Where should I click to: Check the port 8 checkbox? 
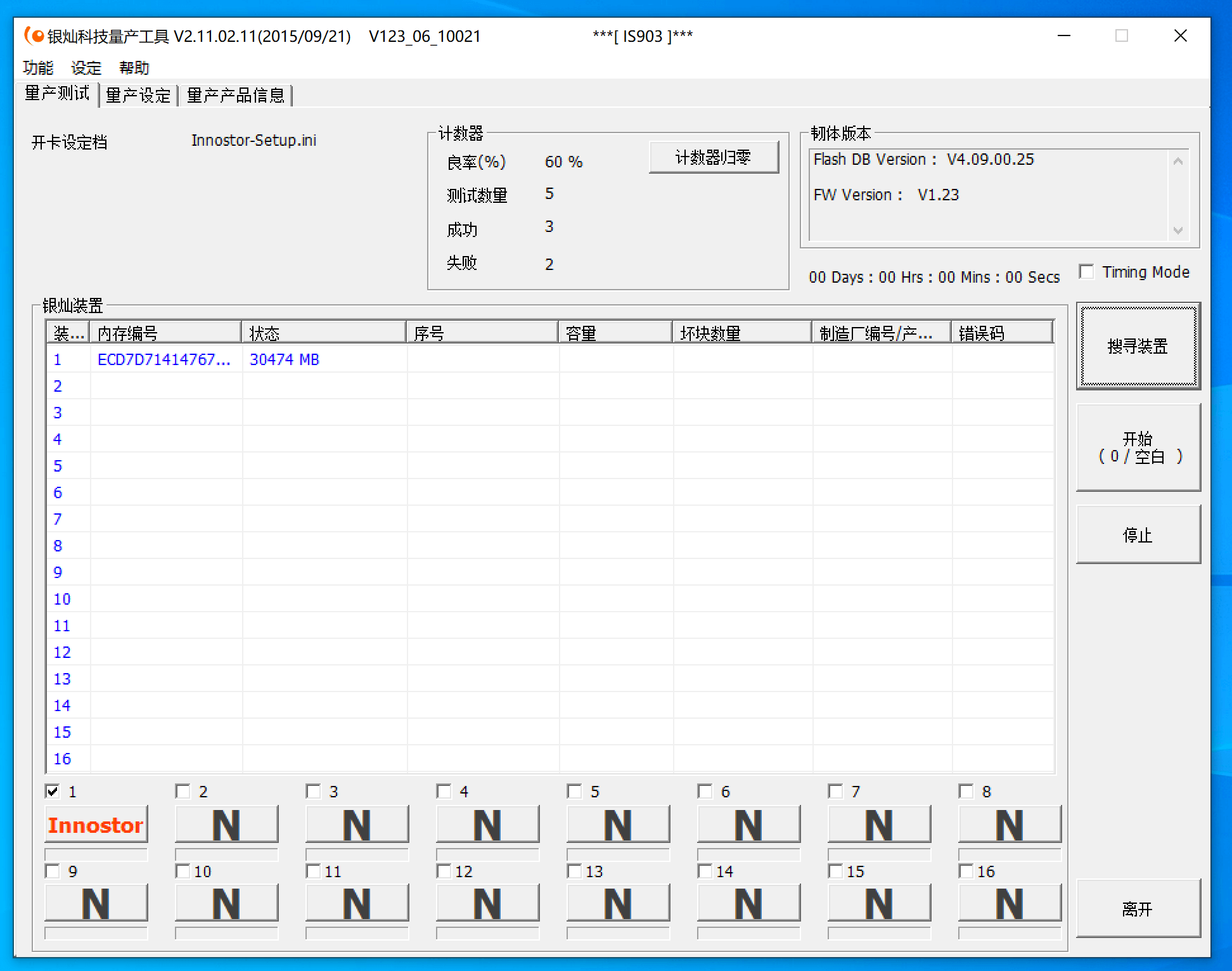pyautogui.click(x=966, y=791)
